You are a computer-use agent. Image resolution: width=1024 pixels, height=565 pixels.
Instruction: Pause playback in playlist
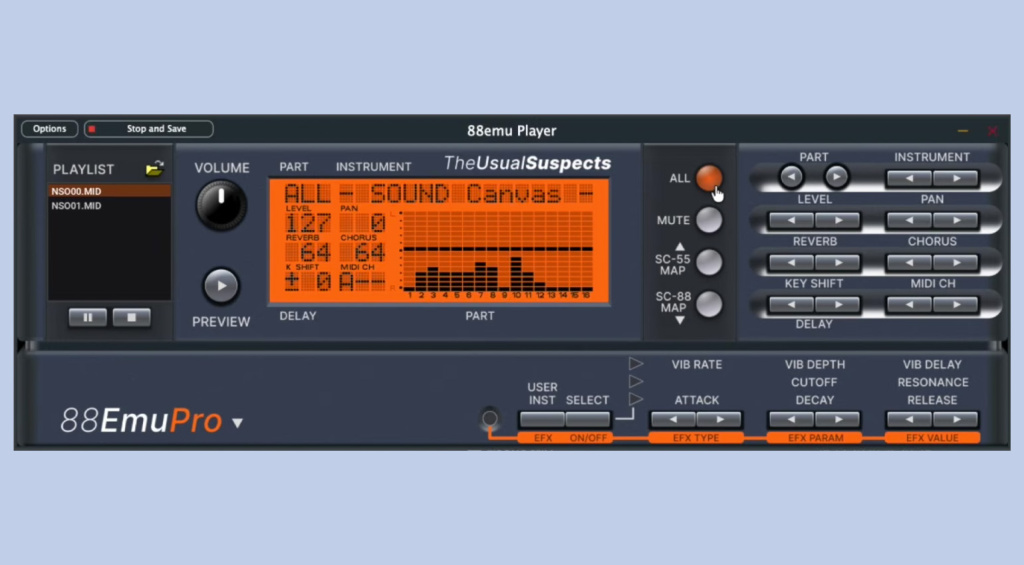point(88,317)
